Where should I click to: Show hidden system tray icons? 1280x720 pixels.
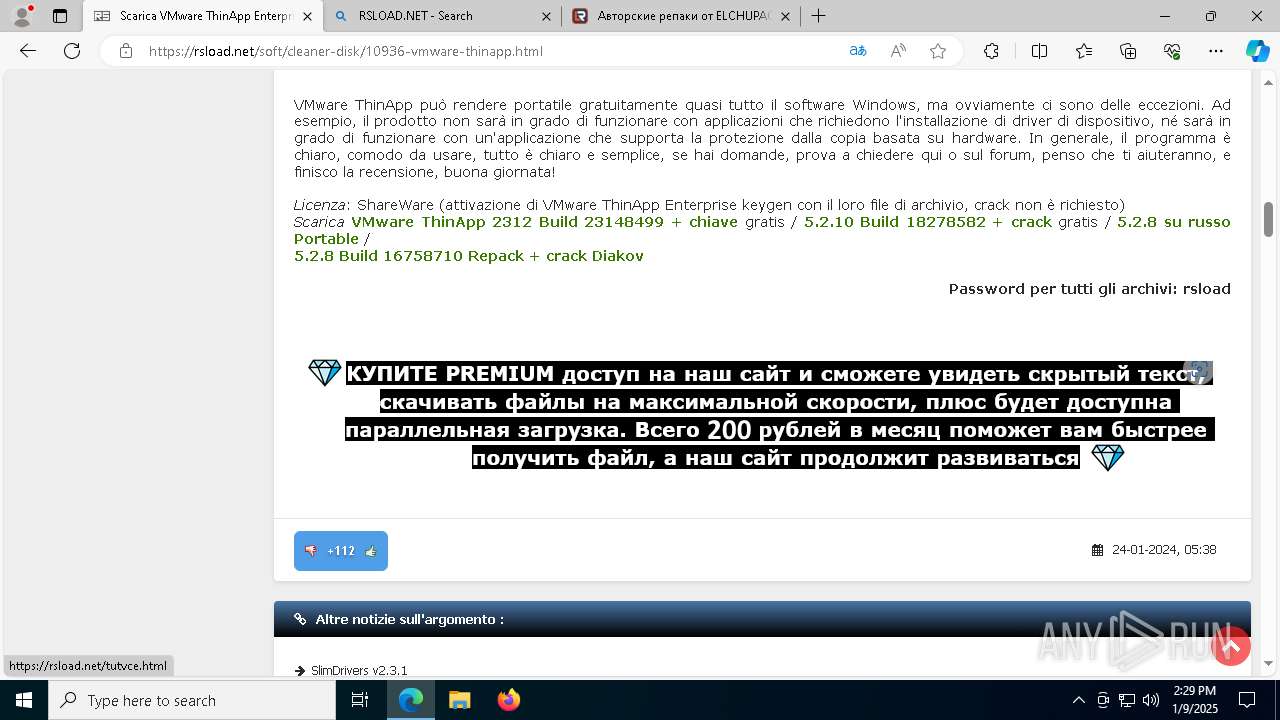pyautogui.click(x=1078, y=700)
